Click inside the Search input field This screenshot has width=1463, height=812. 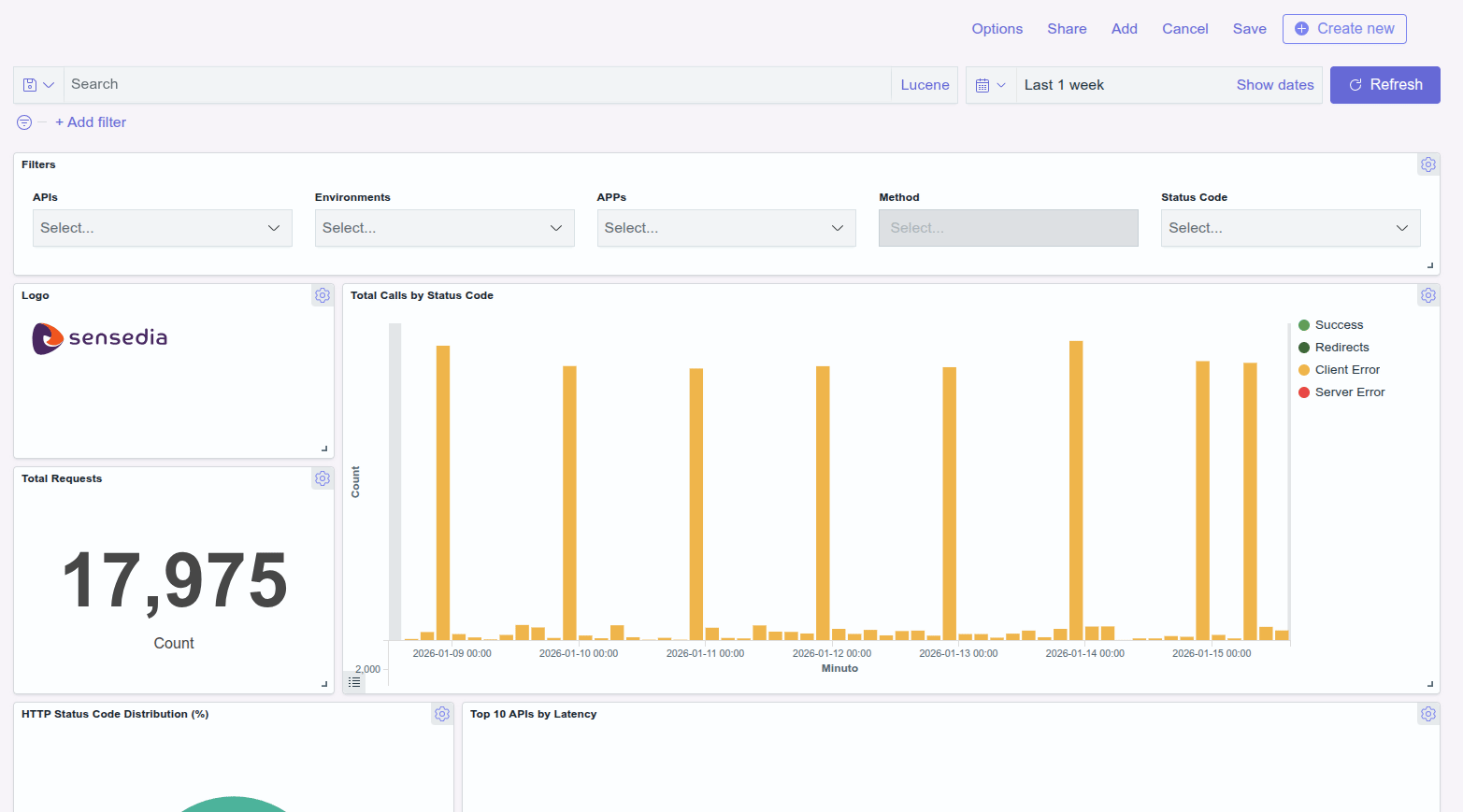point(374,84)
